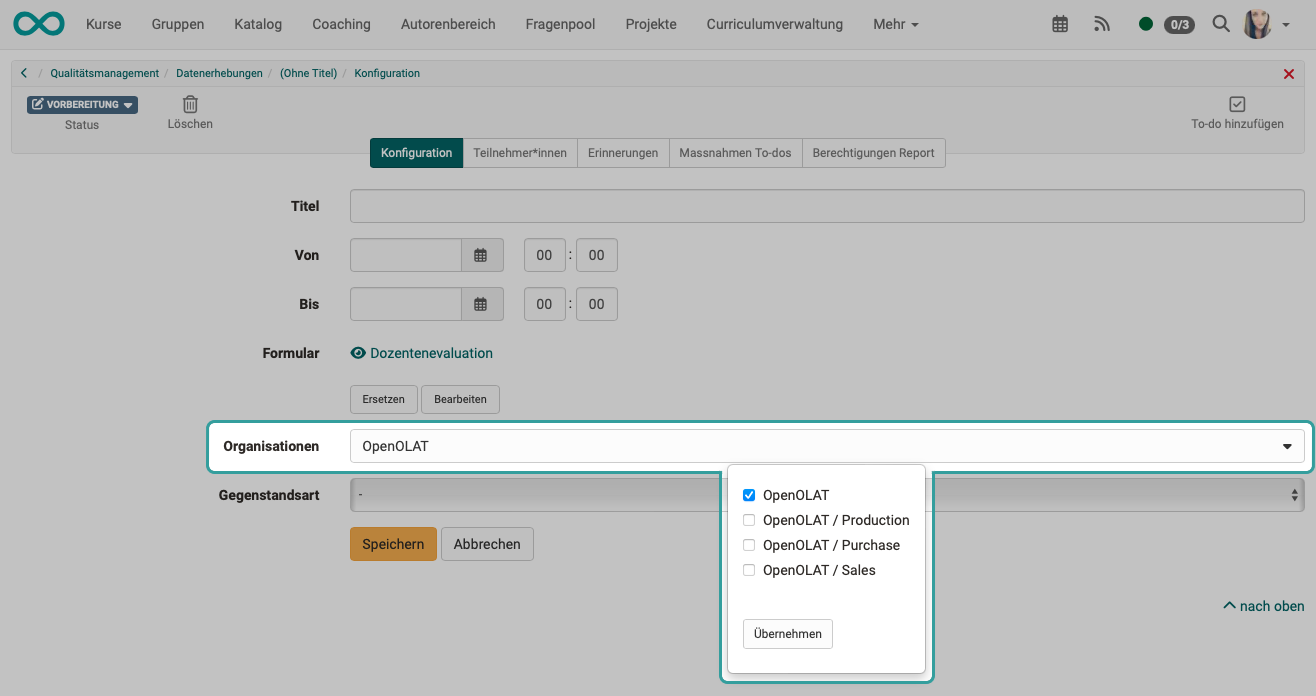1316x696 pixels.
Task: Click the user profile avatar picture
Action: click(1256, 23)
